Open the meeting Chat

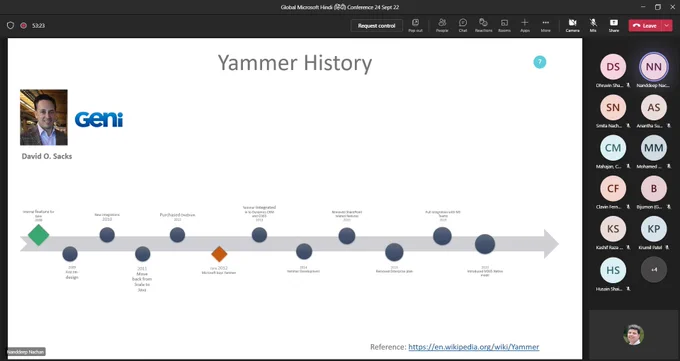(463, 26)
